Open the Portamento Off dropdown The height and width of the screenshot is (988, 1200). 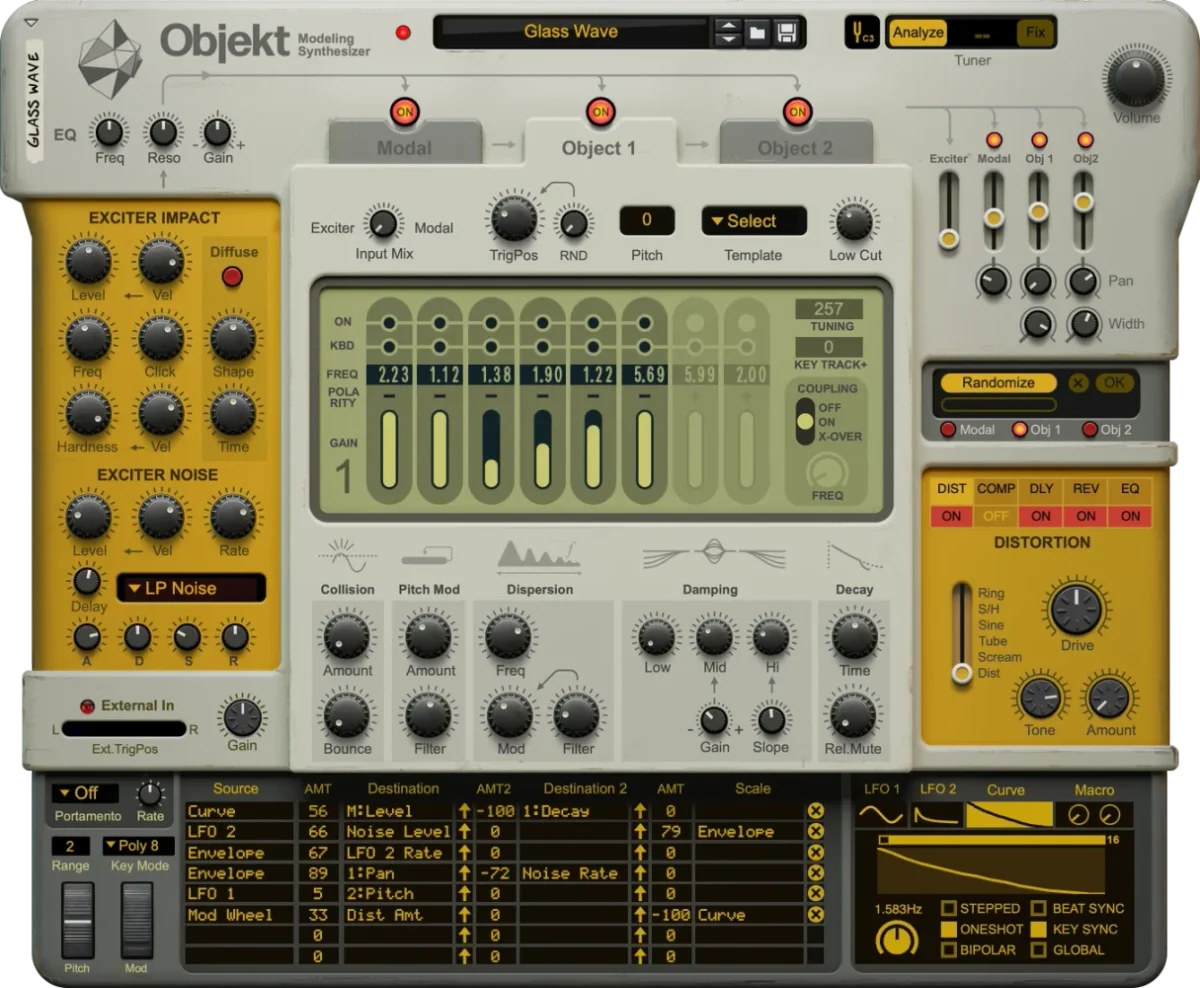(x=86, y=793)
